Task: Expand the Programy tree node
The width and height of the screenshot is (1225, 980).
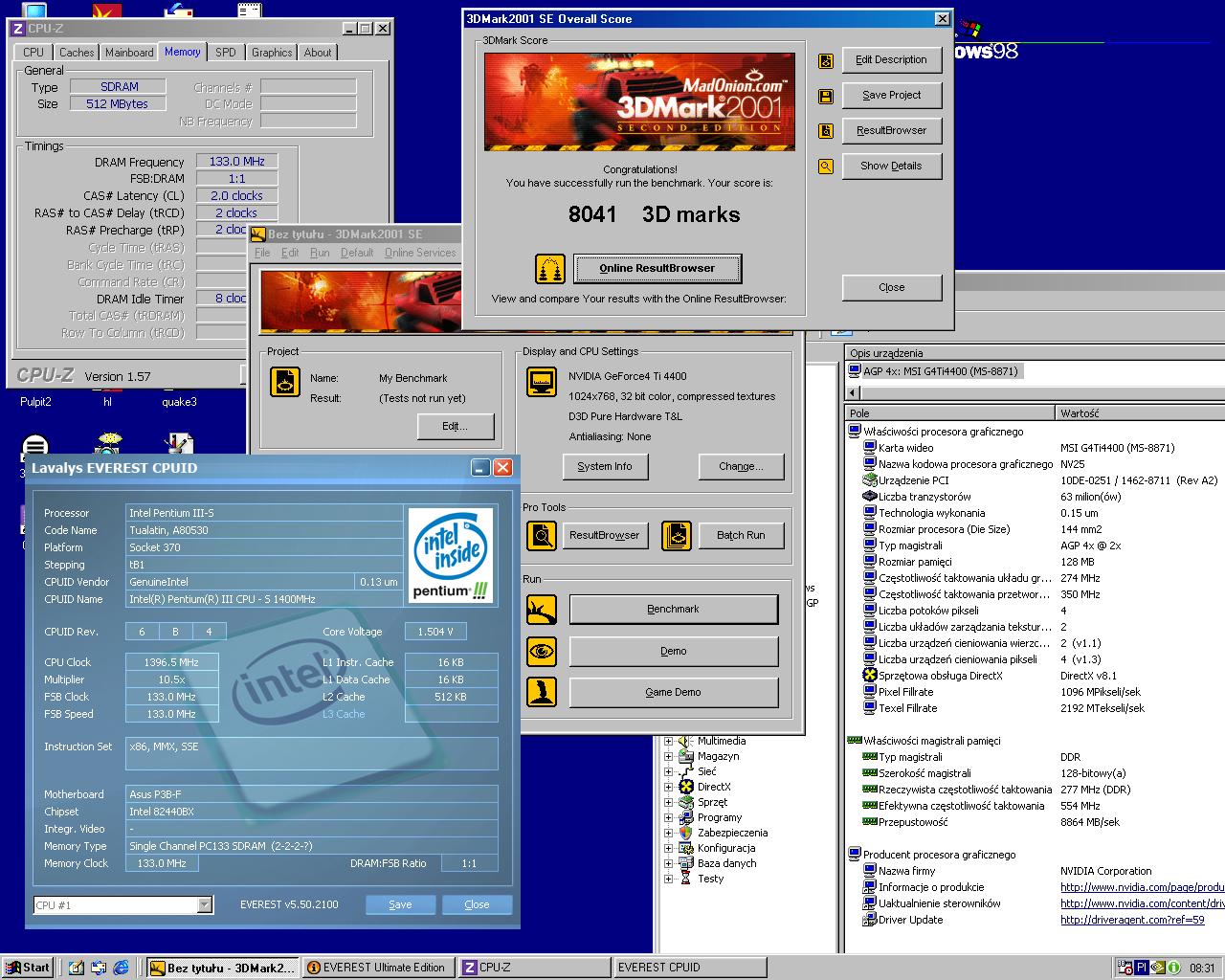Action: pyautogui.click(x=669, y=817)
